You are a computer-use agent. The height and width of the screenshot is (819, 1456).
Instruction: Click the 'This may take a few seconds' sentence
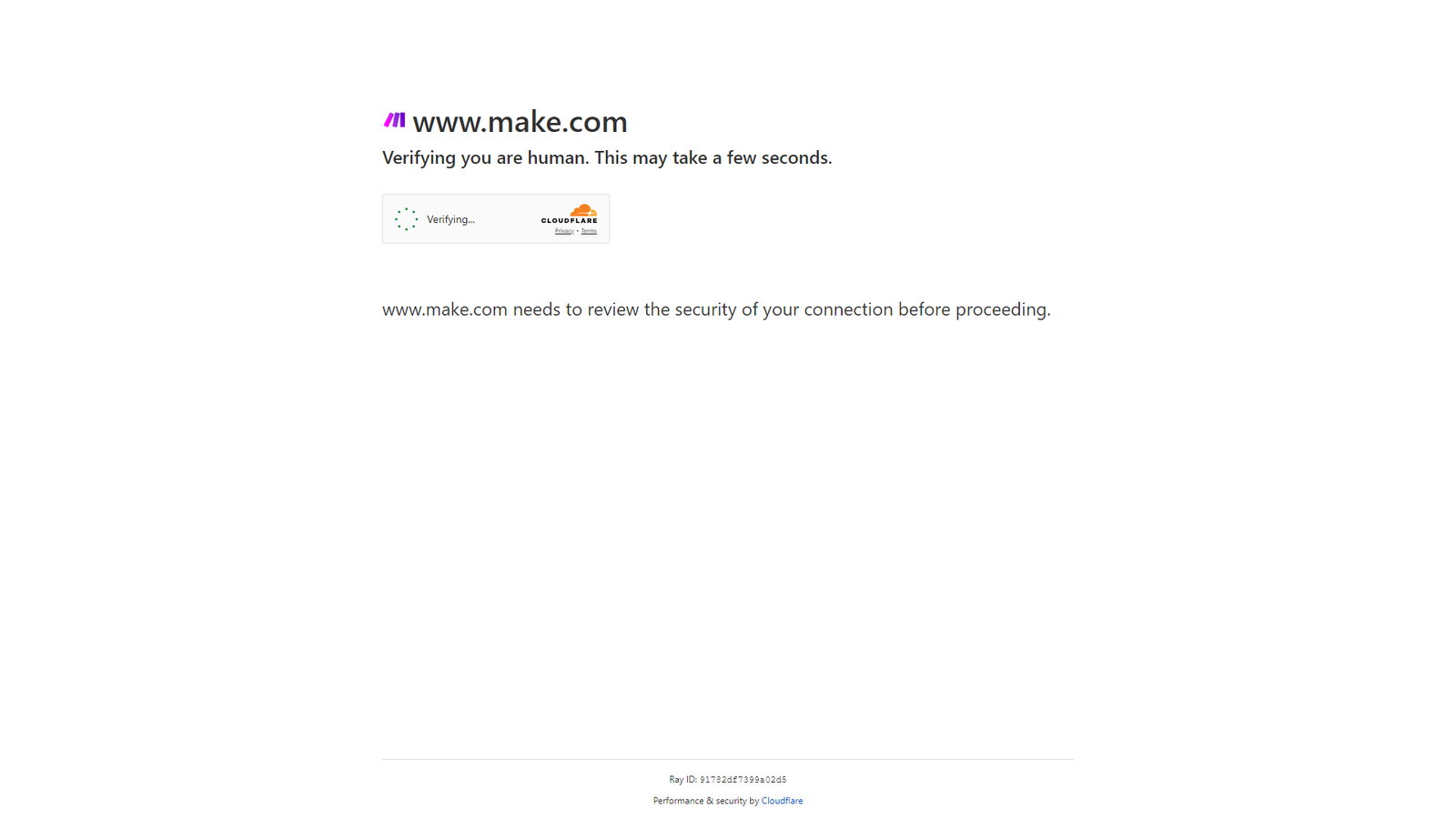pos(713,157)
